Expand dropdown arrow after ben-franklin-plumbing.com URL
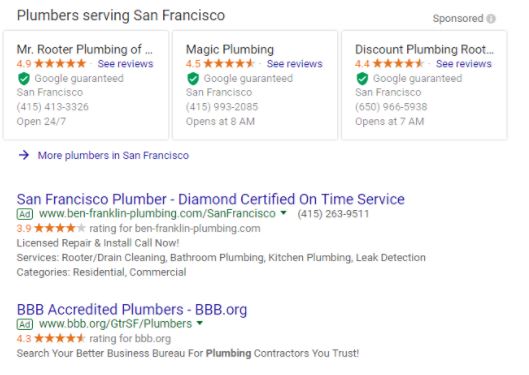The image size is (529, 375). pos(283,213)
